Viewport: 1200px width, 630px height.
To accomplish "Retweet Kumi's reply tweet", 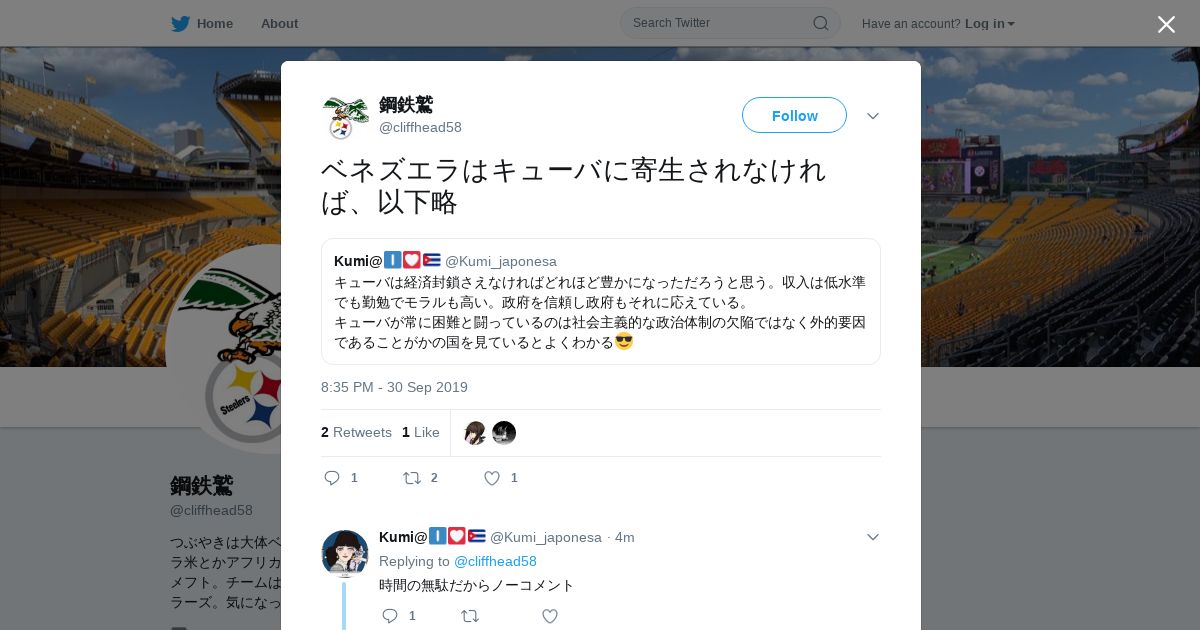I will tap(469, 616).
